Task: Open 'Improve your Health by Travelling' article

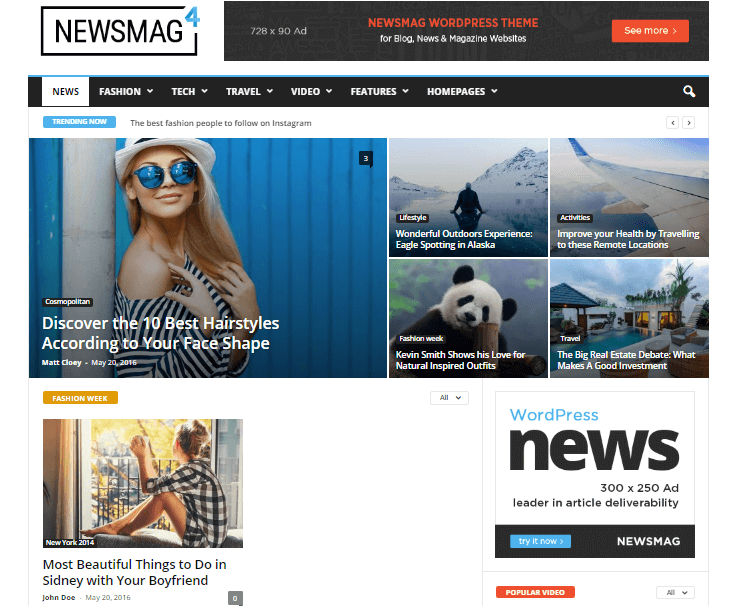Action: 628,239
